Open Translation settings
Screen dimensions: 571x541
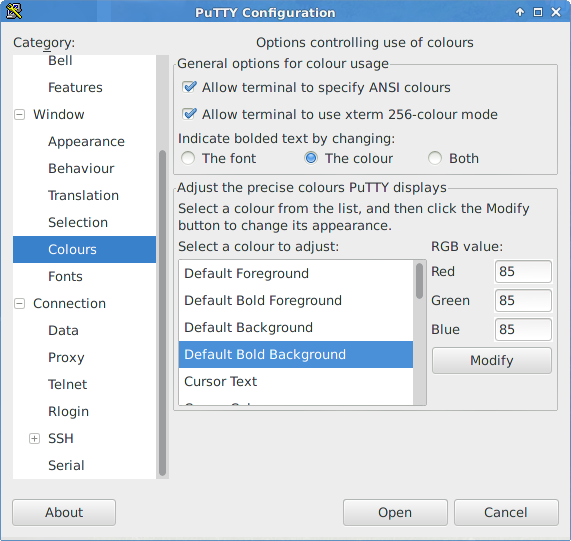[x=84, y=195]
